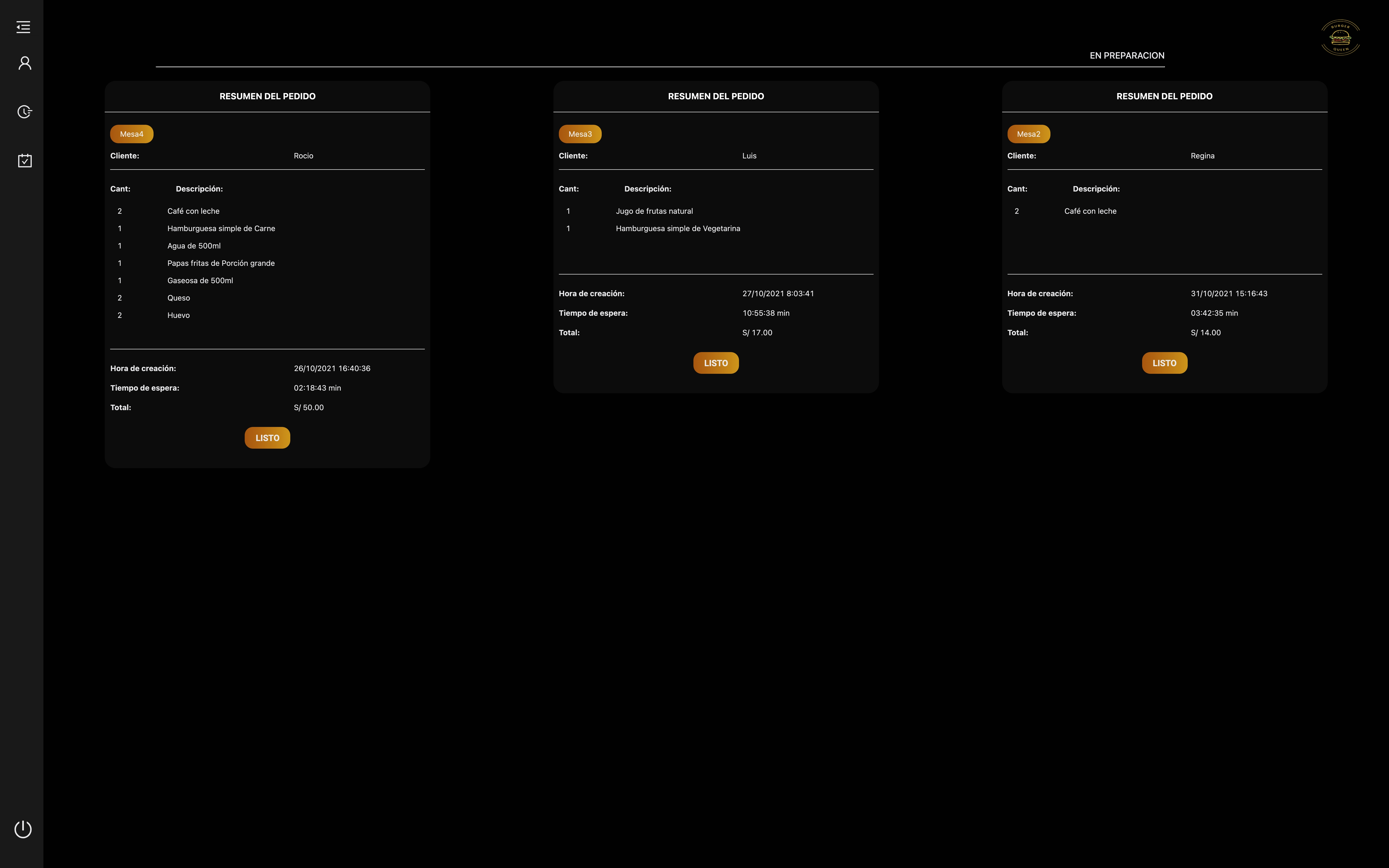The width and height of the screenshot is (1389, 868).
Task: Open the pending orders clock icon
Action: click(x=25, y=111)
